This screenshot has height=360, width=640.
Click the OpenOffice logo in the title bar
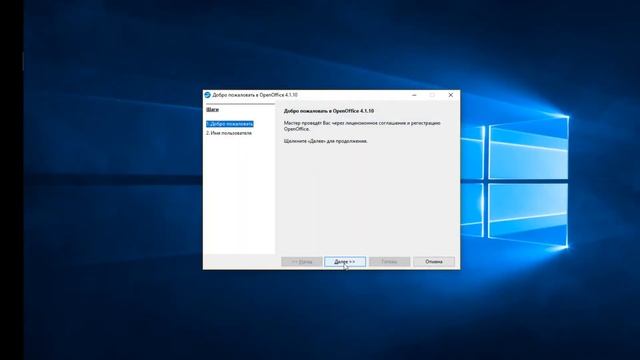tap(207, 95)
